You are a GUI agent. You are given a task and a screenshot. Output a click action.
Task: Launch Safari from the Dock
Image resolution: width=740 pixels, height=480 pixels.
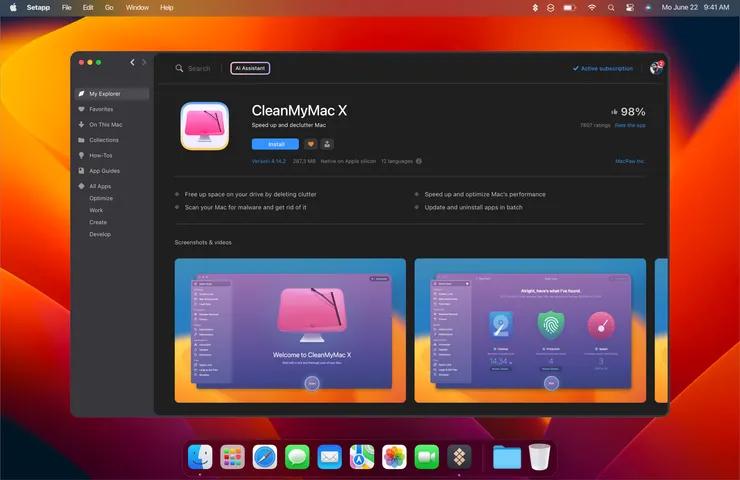(x=265, y=457)
